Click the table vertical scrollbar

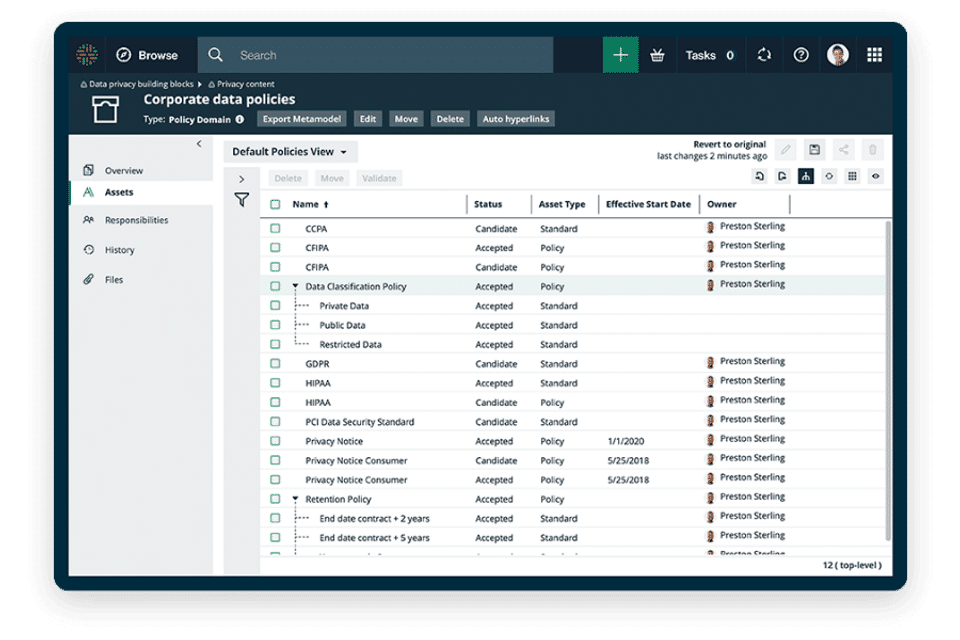pyautogui.click(x=888, y=380)
